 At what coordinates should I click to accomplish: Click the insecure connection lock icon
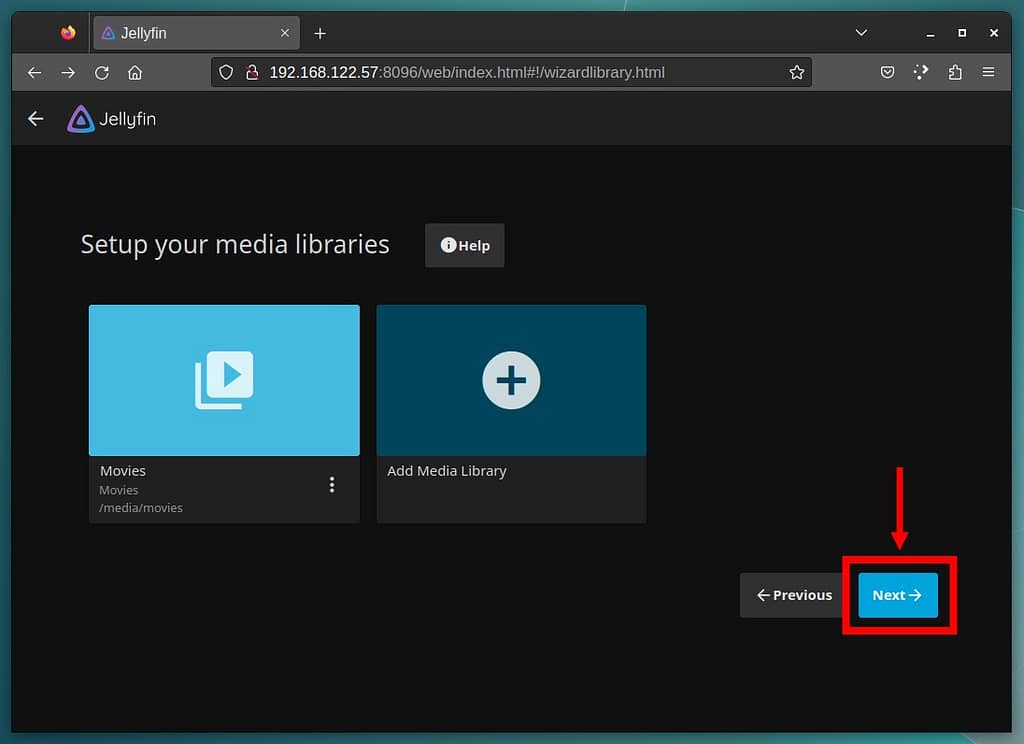tap(252, 73)
